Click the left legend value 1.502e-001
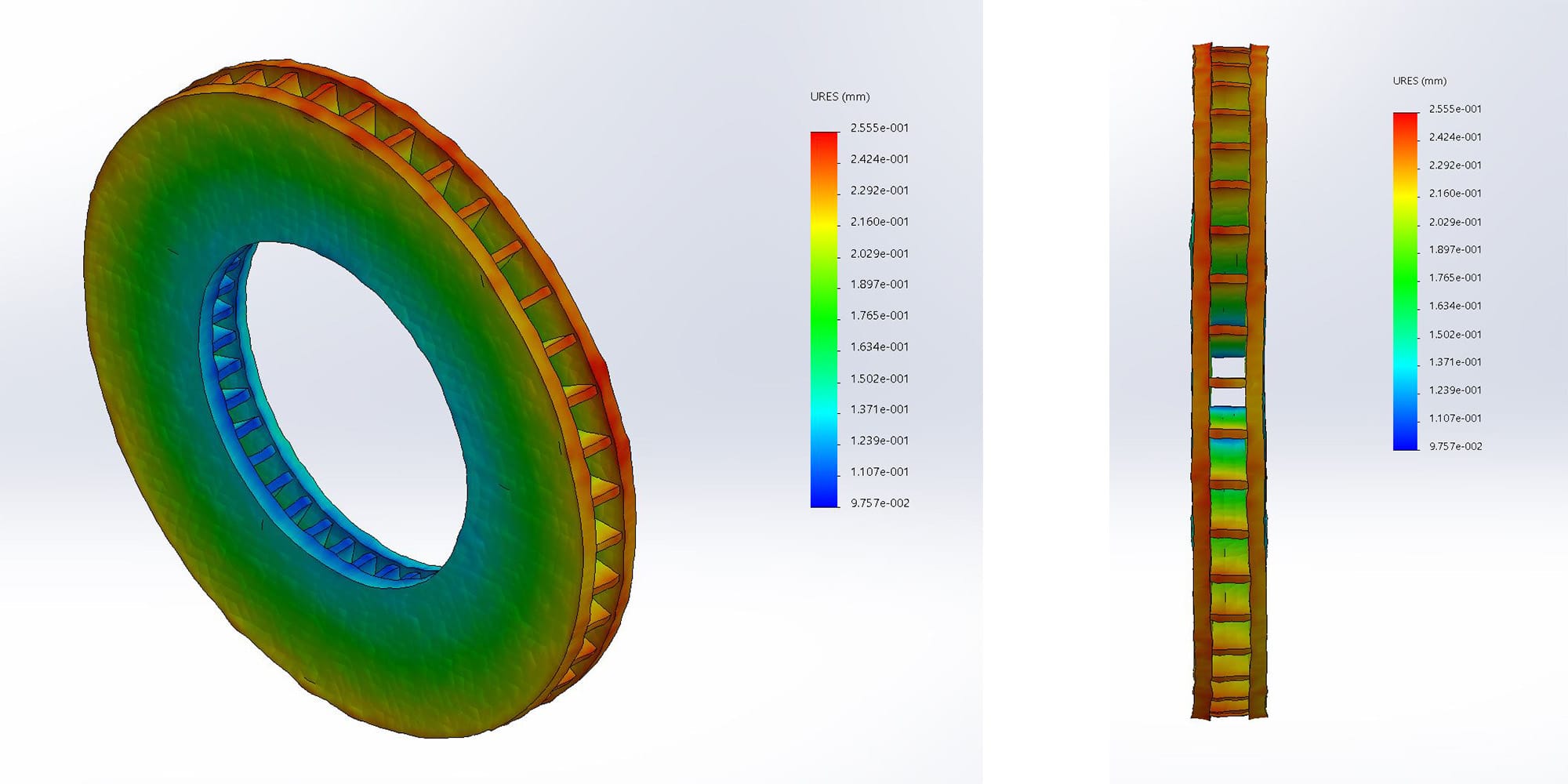Image resolution: width=1568 pixels, height=784 pixels. (880, 378)
